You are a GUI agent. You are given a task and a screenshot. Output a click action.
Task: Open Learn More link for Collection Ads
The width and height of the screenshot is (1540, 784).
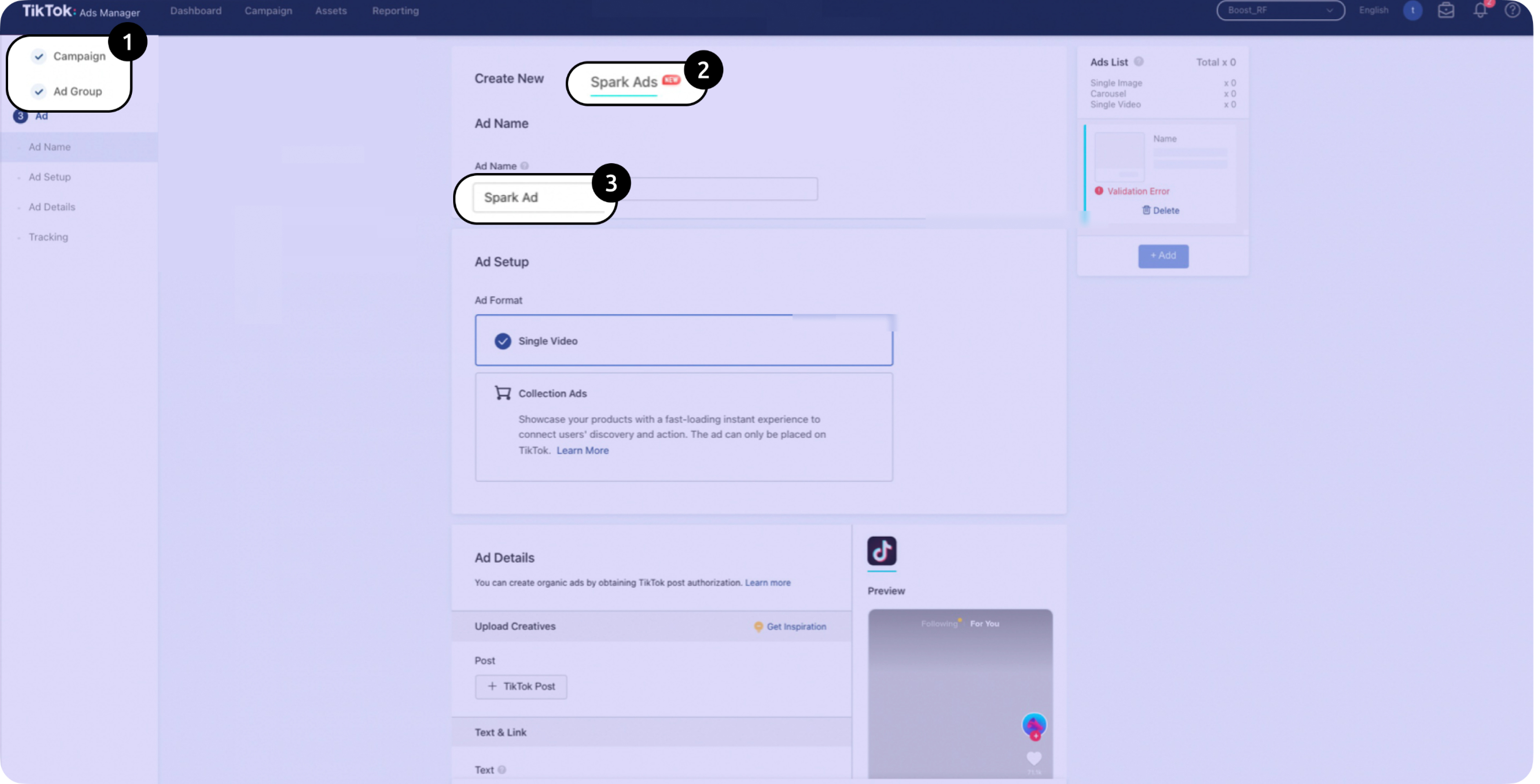click(x=582, y=451)
